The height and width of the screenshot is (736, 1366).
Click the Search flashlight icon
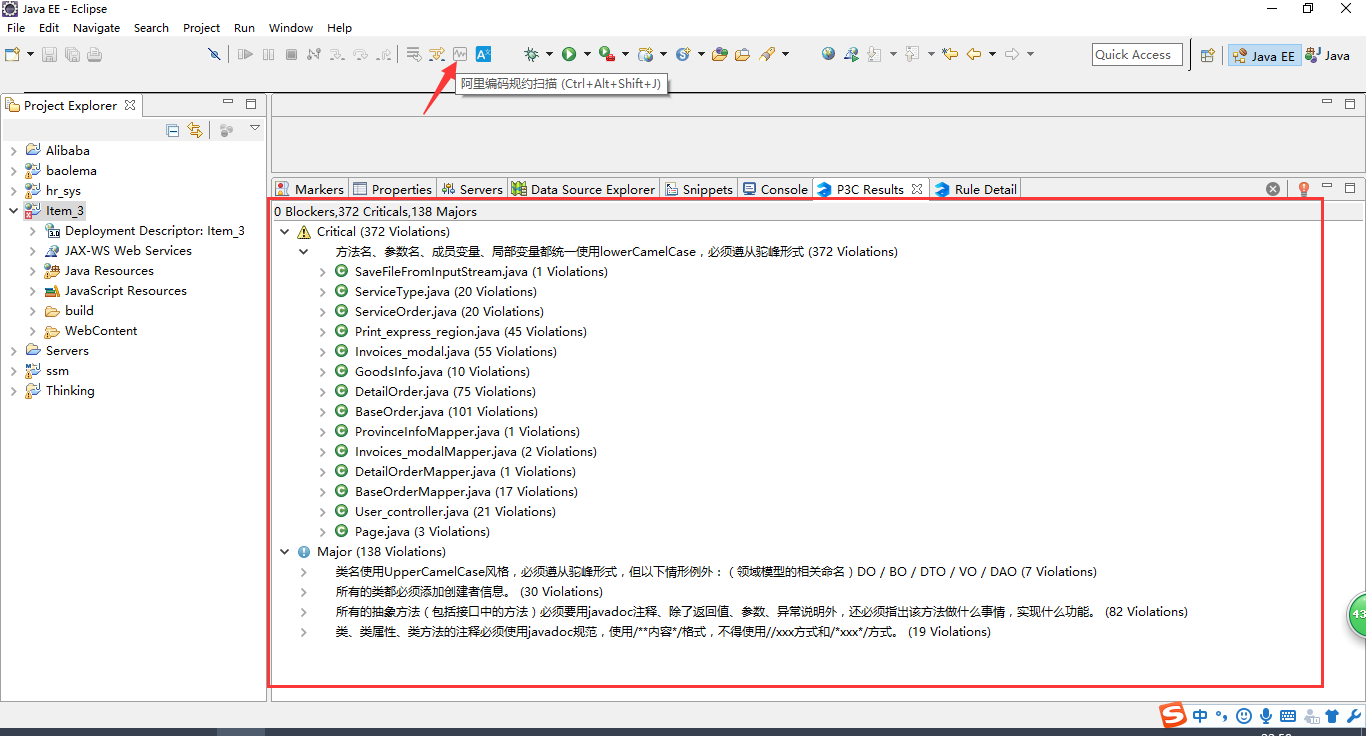point(767,54)
